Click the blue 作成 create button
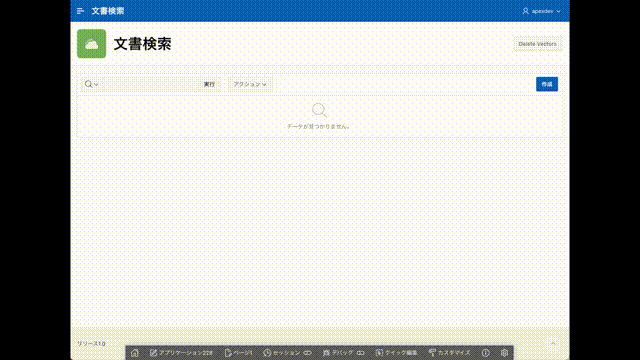640x360 pixels. pyautogui.click(x=547, y=84)
